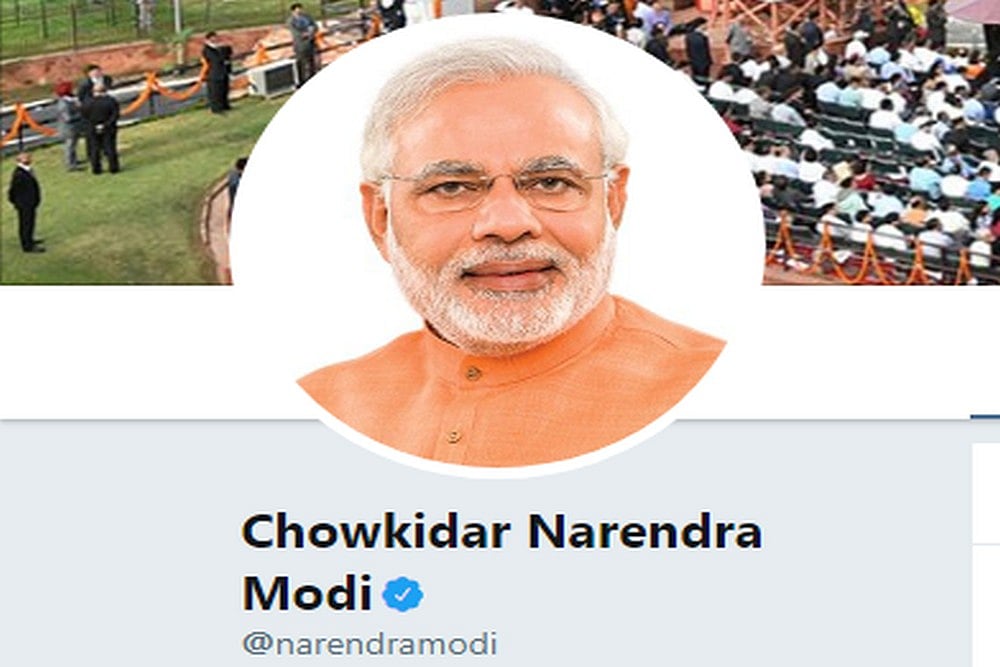Click the word Narendra in the display name

[645, 532]
